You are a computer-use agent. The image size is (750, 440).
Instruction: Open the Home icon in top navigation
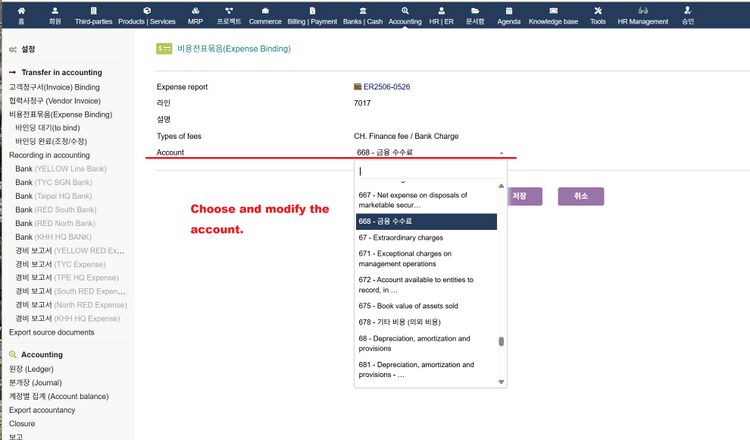point(22,11)
